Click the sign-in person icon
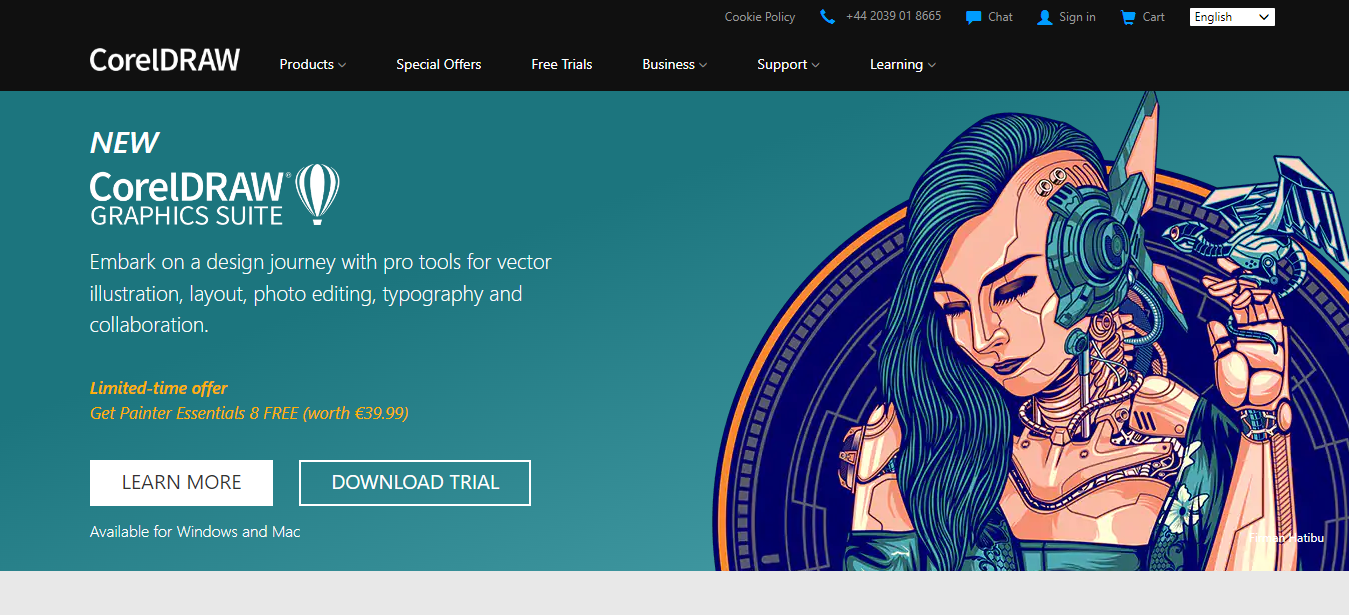 pyautogui.click(x=1045, y=17)
